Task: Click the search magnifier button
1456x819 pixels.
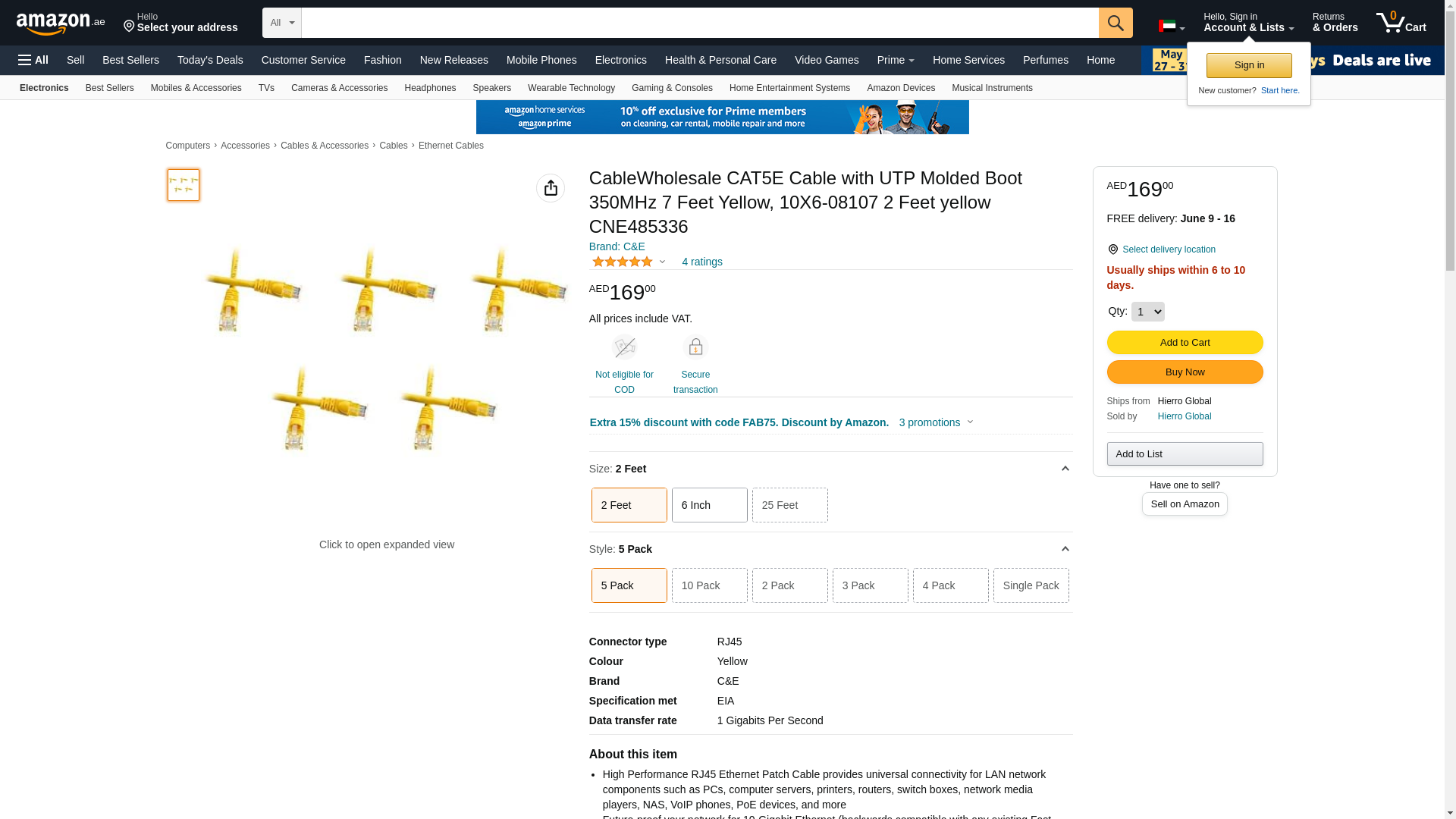Action: coord(1115,23)
